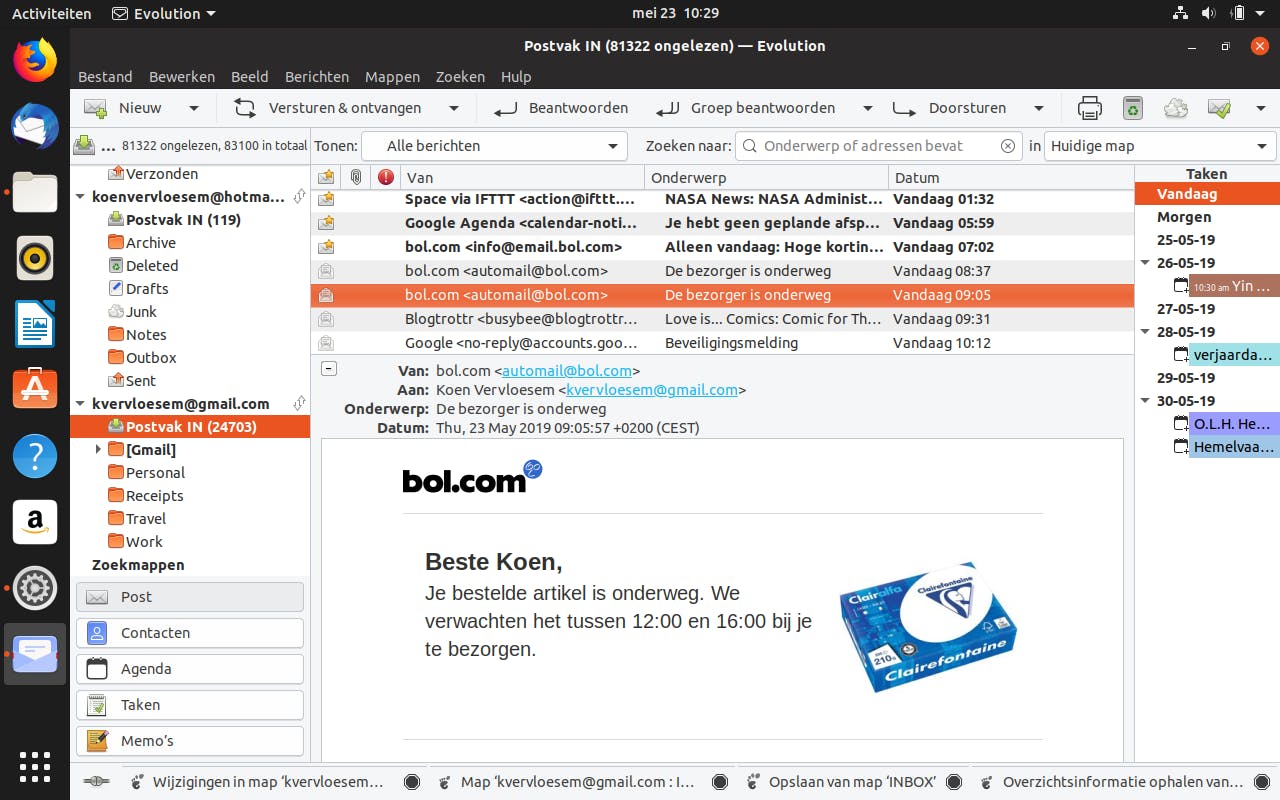
Task: Mark message as junk via toolbar icon
Action: point(1176,108)
